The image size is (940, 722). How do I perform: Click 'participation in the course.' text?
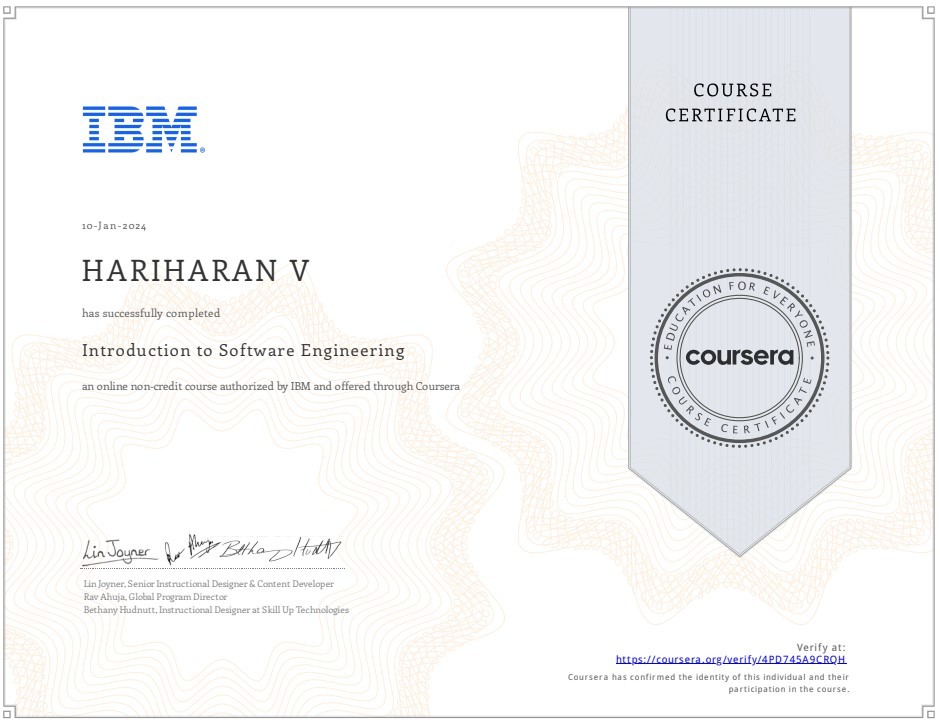[x=789, y=689]
